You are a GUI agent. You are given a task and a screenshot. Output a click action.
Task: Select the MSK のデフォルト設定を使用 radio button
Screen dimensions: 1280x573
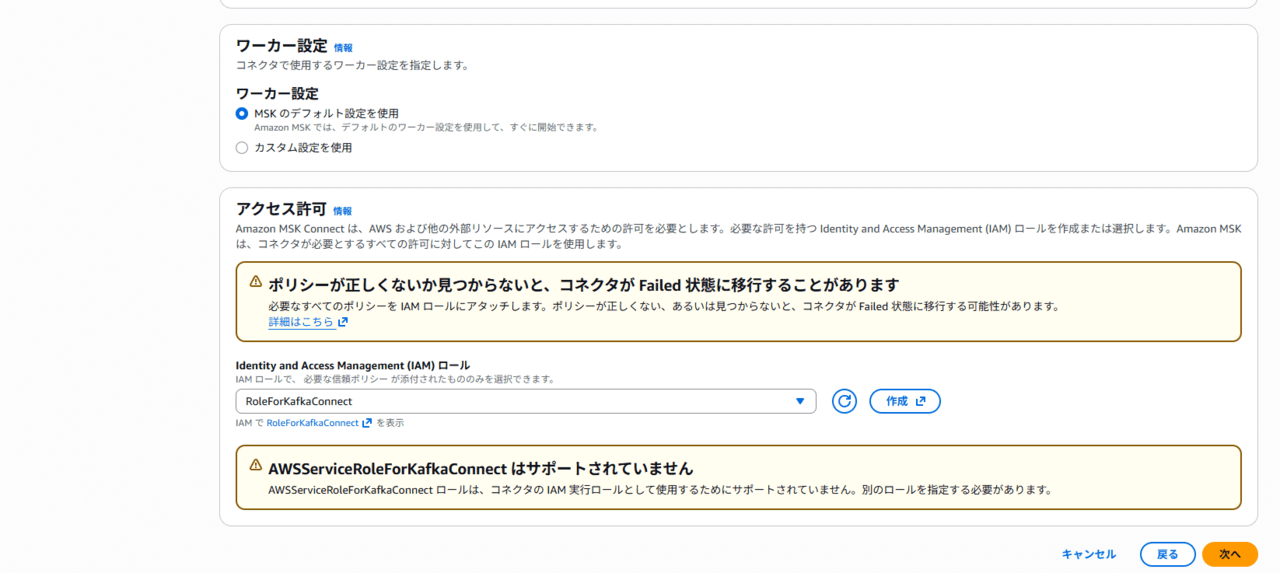[x=242, y=114]
